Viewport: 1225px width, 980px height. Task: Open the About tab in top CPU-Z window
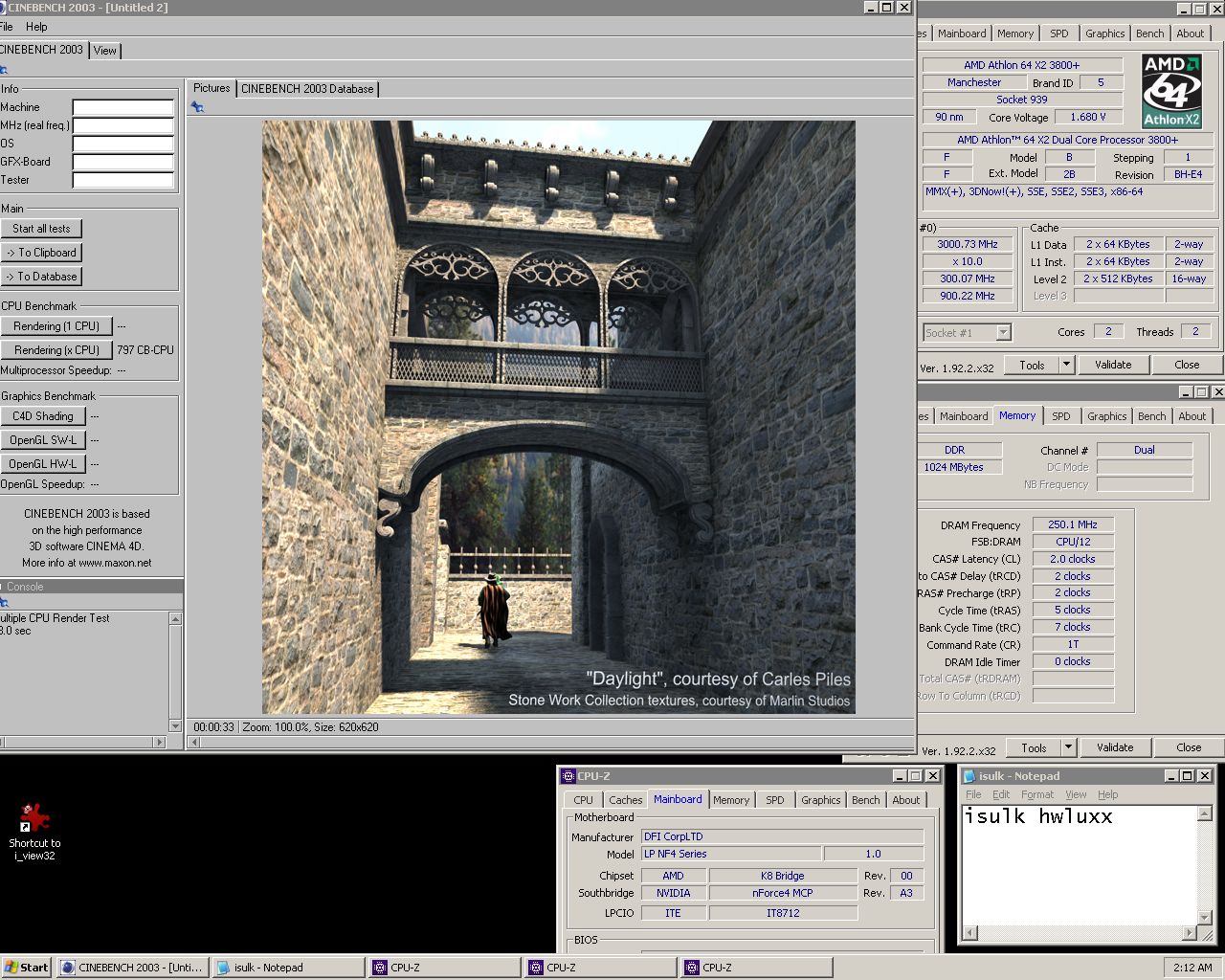point(1191,33)
